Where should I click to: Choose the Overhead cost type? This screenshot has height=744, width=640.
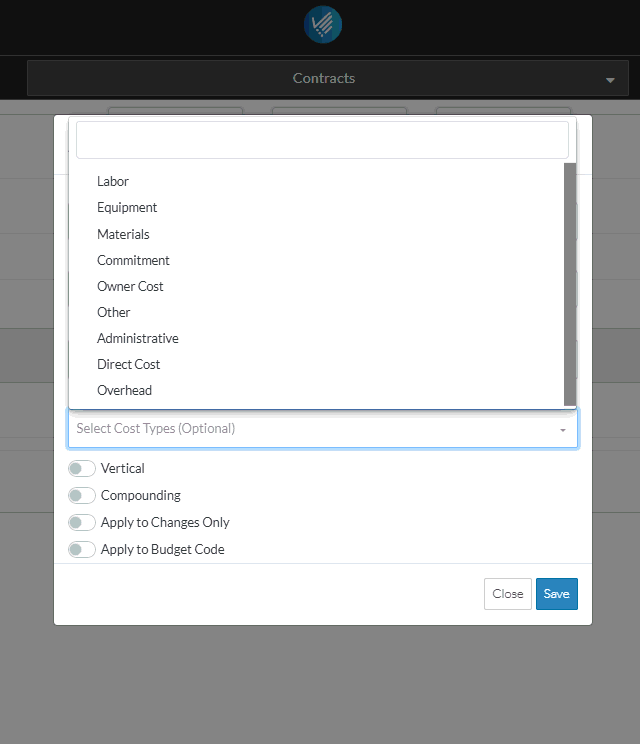point(124,390)
